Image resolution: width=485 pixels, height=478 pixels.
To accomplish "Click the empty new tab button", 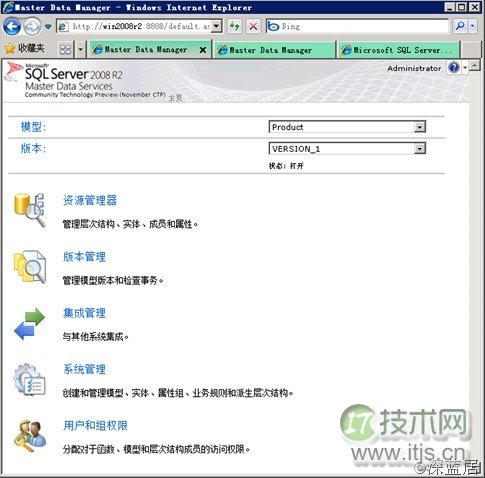I will pyautogui.click(x=471, y=50).
